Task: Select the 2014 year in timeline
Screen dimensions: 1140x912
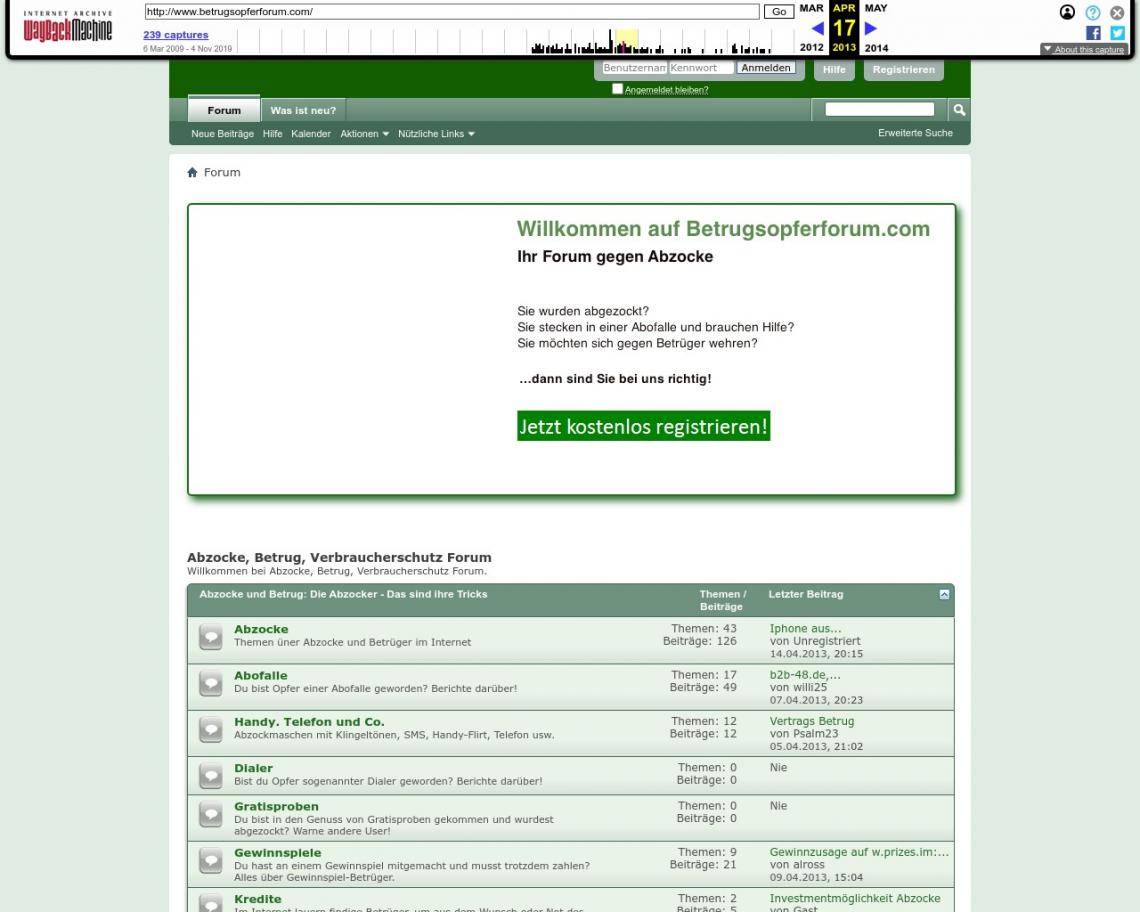Action: pos(876,48)
